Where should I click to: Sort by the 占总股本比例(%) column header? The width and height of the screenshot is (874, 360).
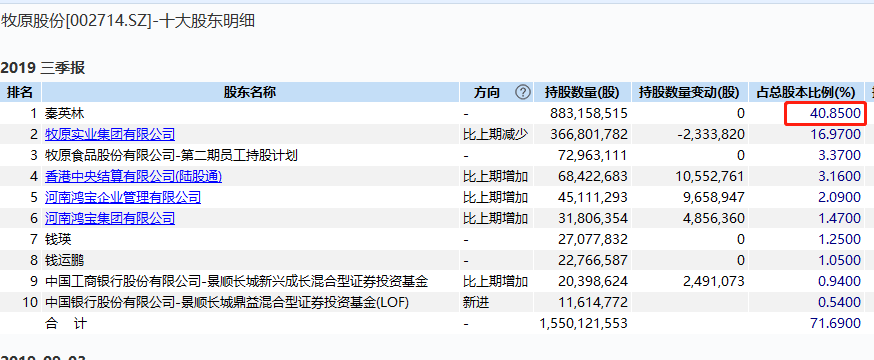(x=805, y=93)
